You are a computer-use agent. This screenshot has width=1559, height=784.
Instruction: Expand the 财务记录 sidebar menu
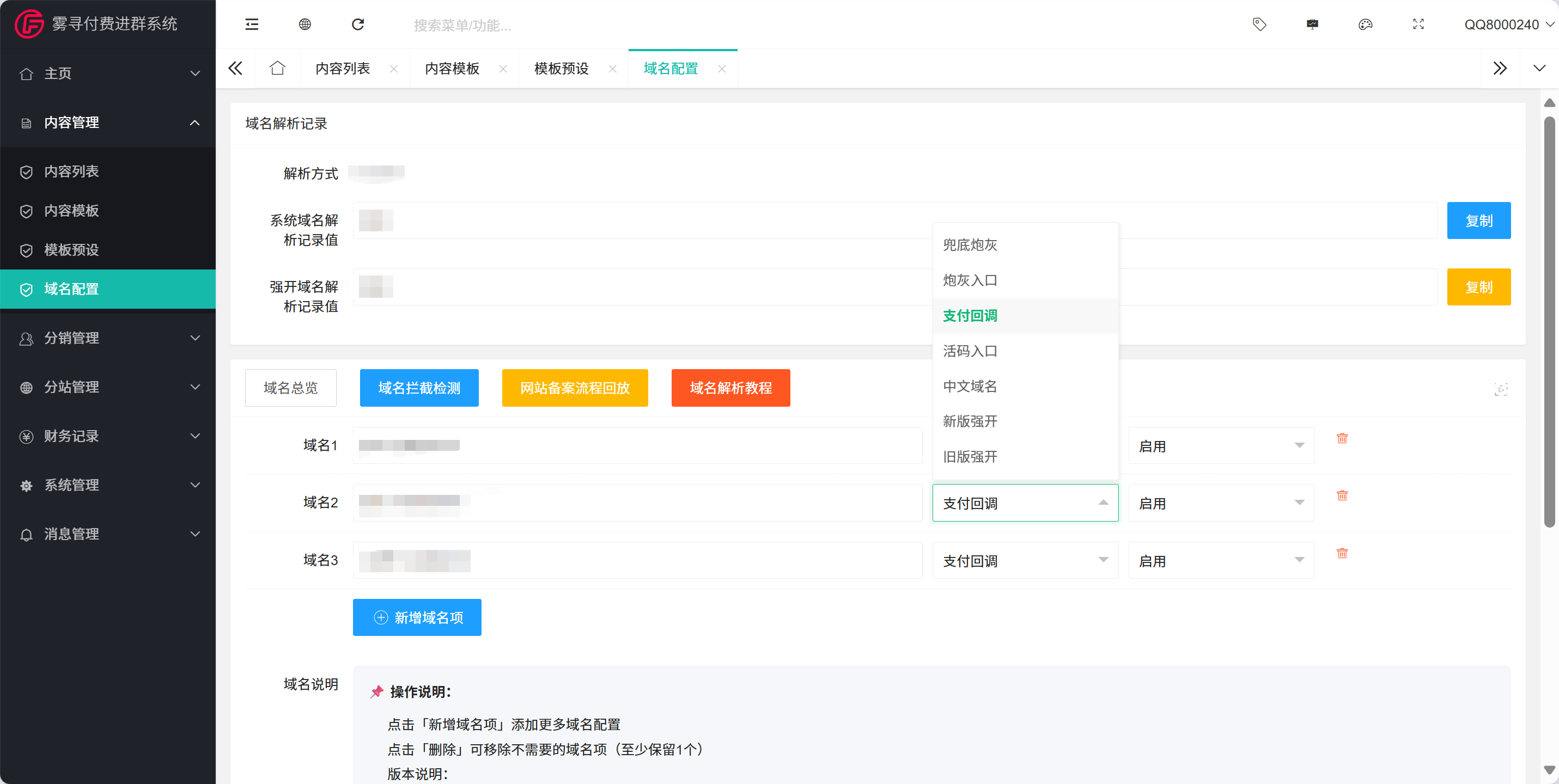[108, 436]
